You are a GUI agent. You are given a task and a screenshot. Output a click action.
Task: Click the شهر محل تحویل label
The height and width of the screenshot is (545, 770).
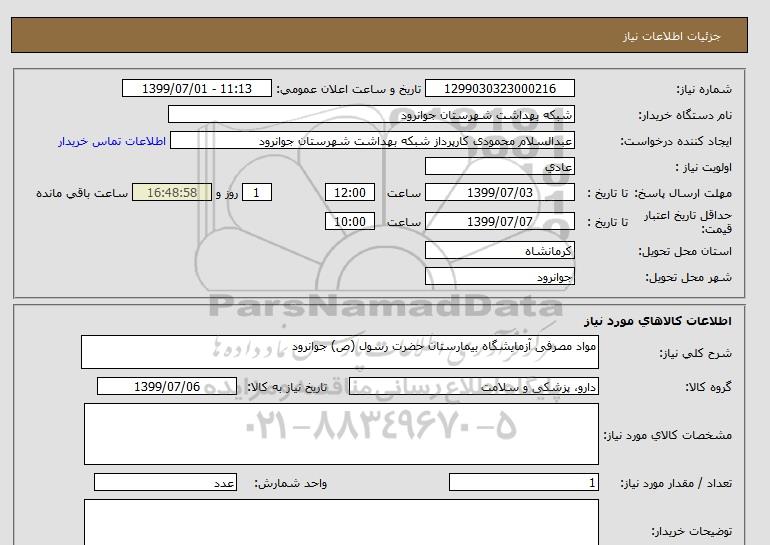click(x=688, y=277)
